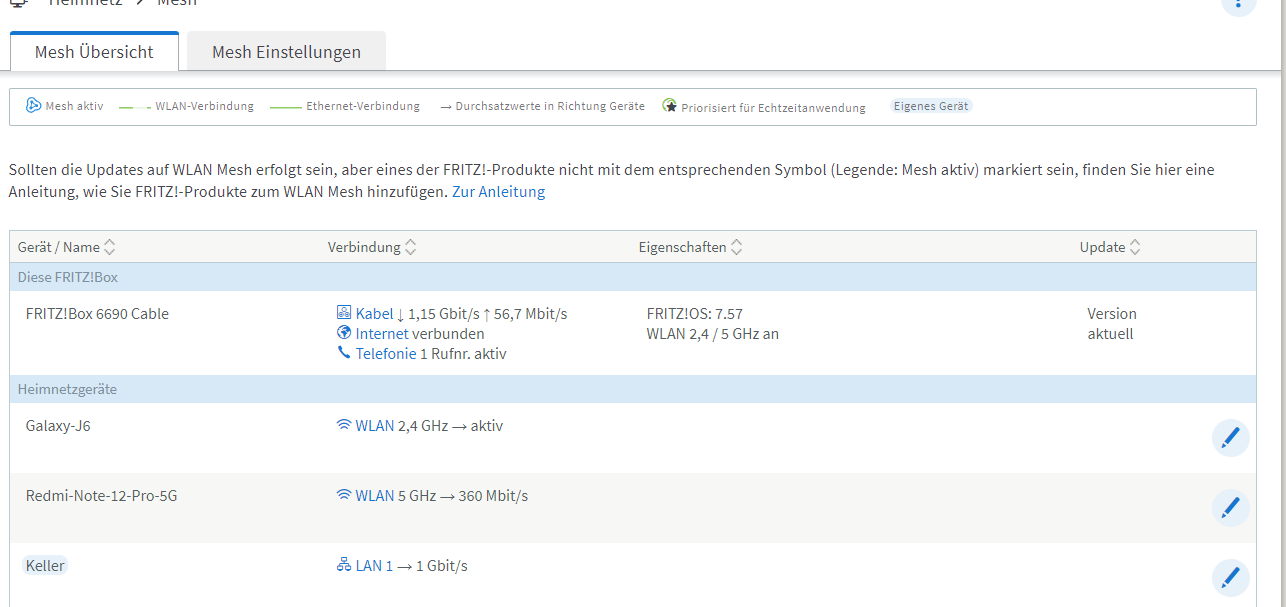Click the Heimnetzgeräte section header

point(632,389)
